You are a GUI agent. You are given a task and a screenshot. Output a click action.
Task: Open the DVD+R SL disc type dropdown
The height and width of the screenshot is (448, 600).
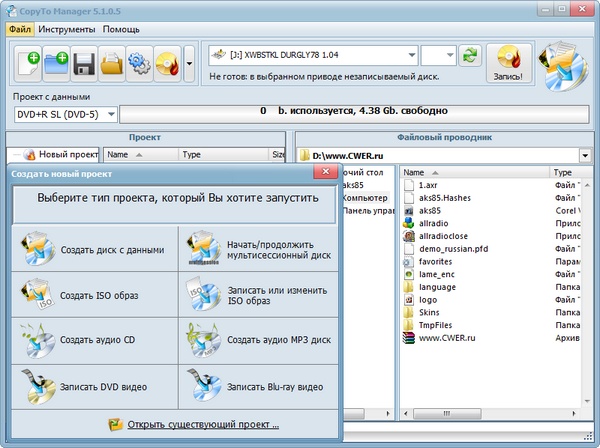tap(109, 115)
